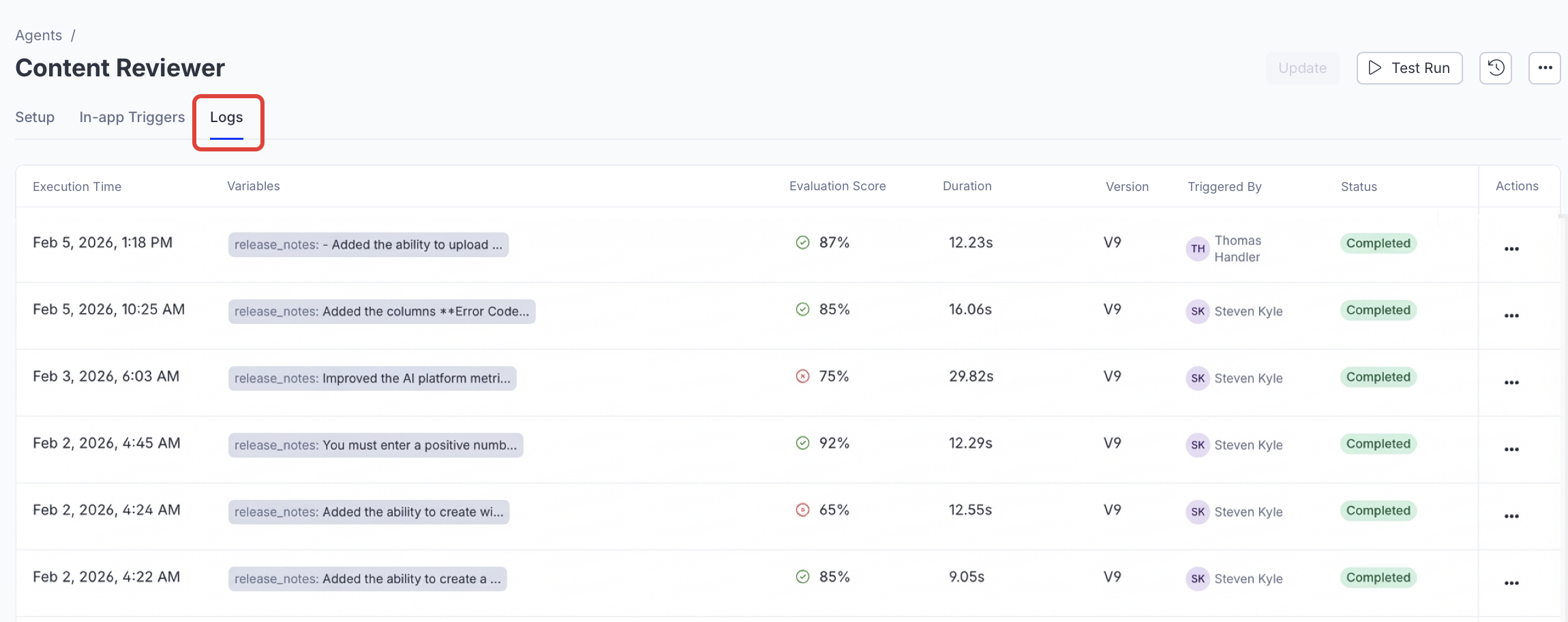This screenshot has height=622, width=1568.
Task: Open actions menu for Feb 2, 4:45 AM run
Action: [x=1511, y=449]
